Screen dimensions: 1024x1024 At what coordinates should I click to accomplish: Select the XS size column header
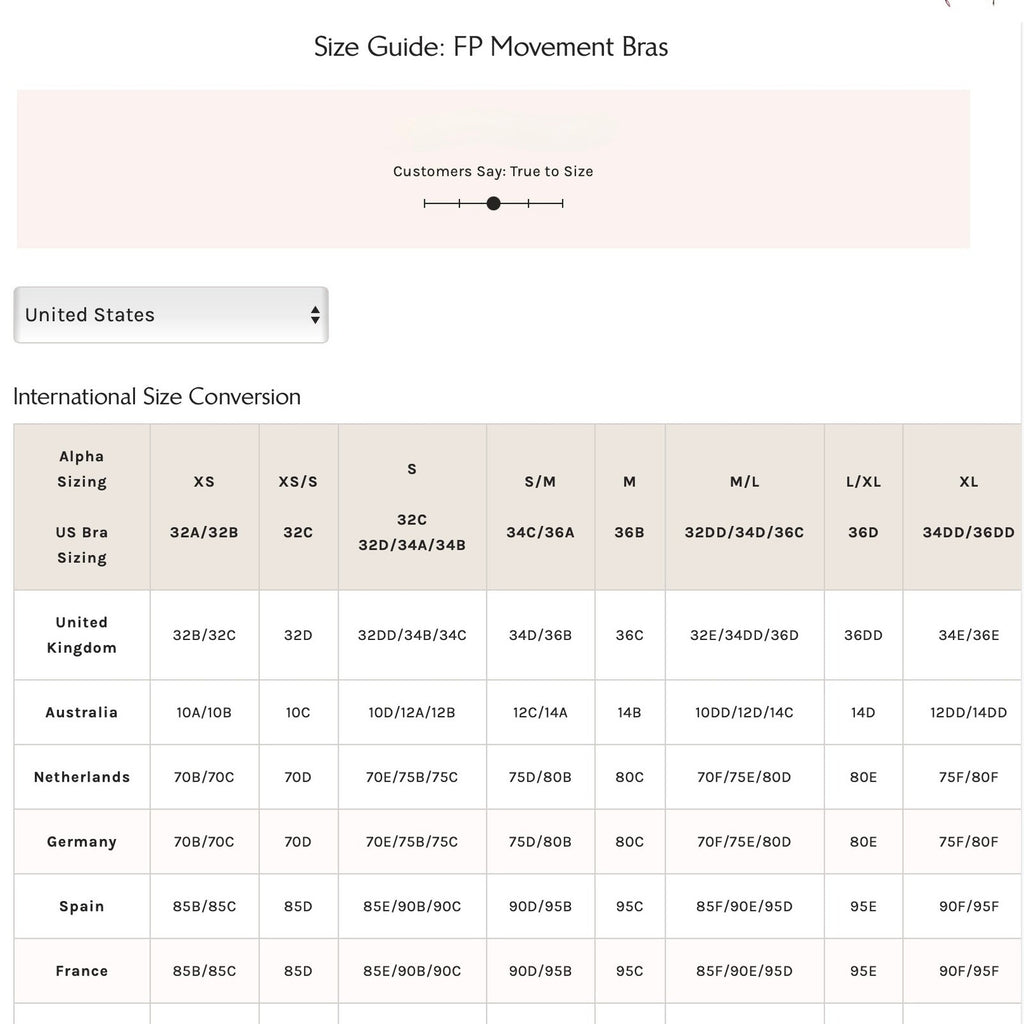pyautogui.click(x=204, y=507)
